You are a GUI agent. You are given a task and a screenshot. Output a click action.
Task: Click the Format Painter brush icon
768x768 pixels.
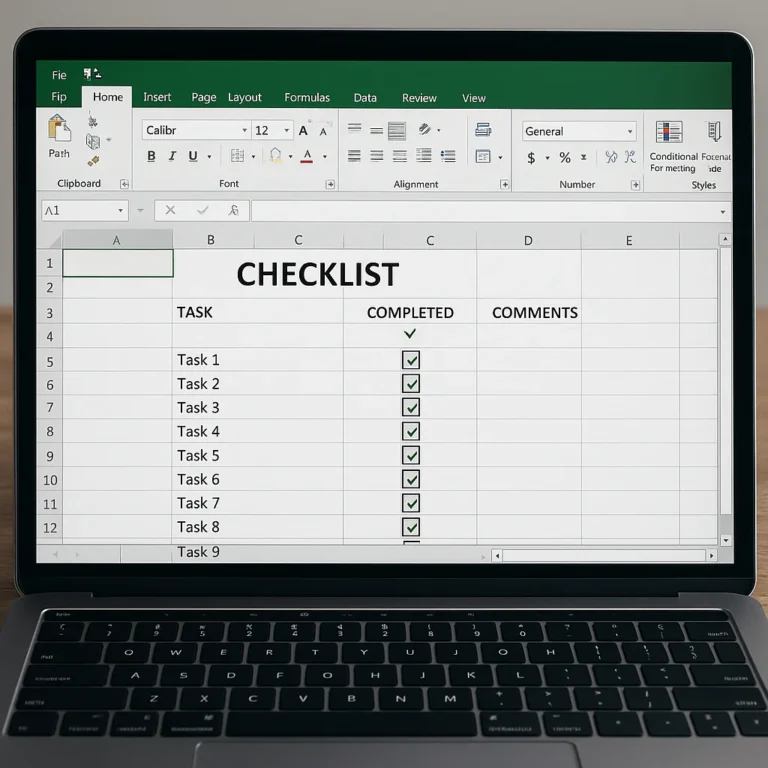(93, 161)
